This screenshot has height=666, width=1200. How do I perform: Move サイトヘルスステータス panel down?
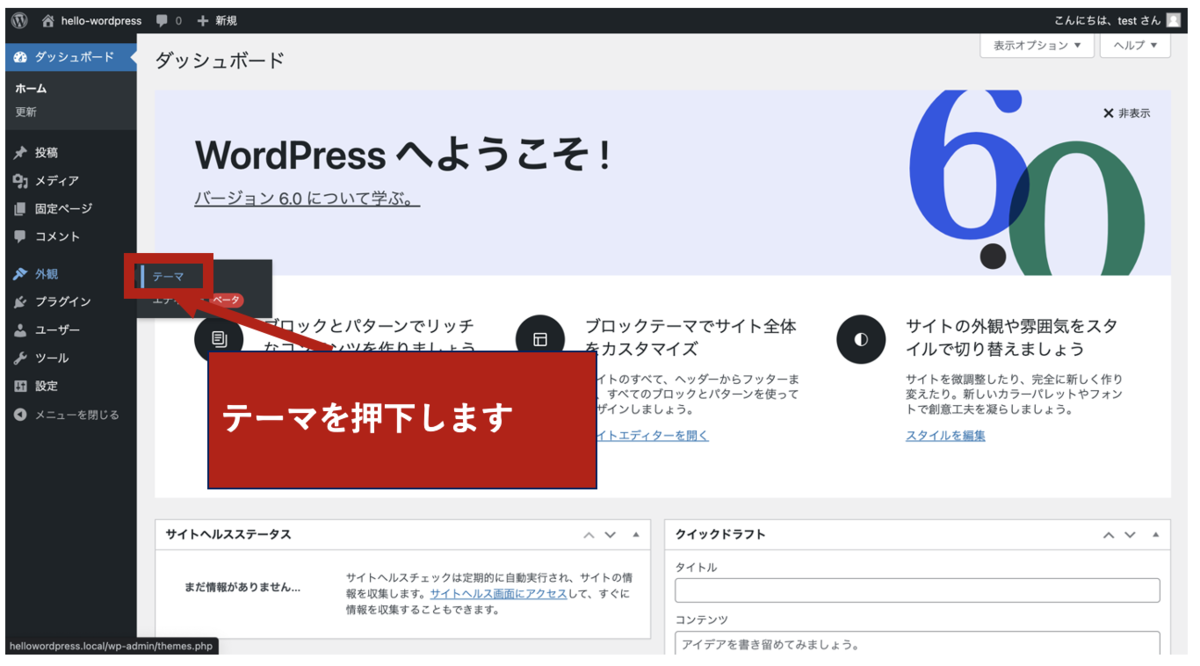[610, 536]
